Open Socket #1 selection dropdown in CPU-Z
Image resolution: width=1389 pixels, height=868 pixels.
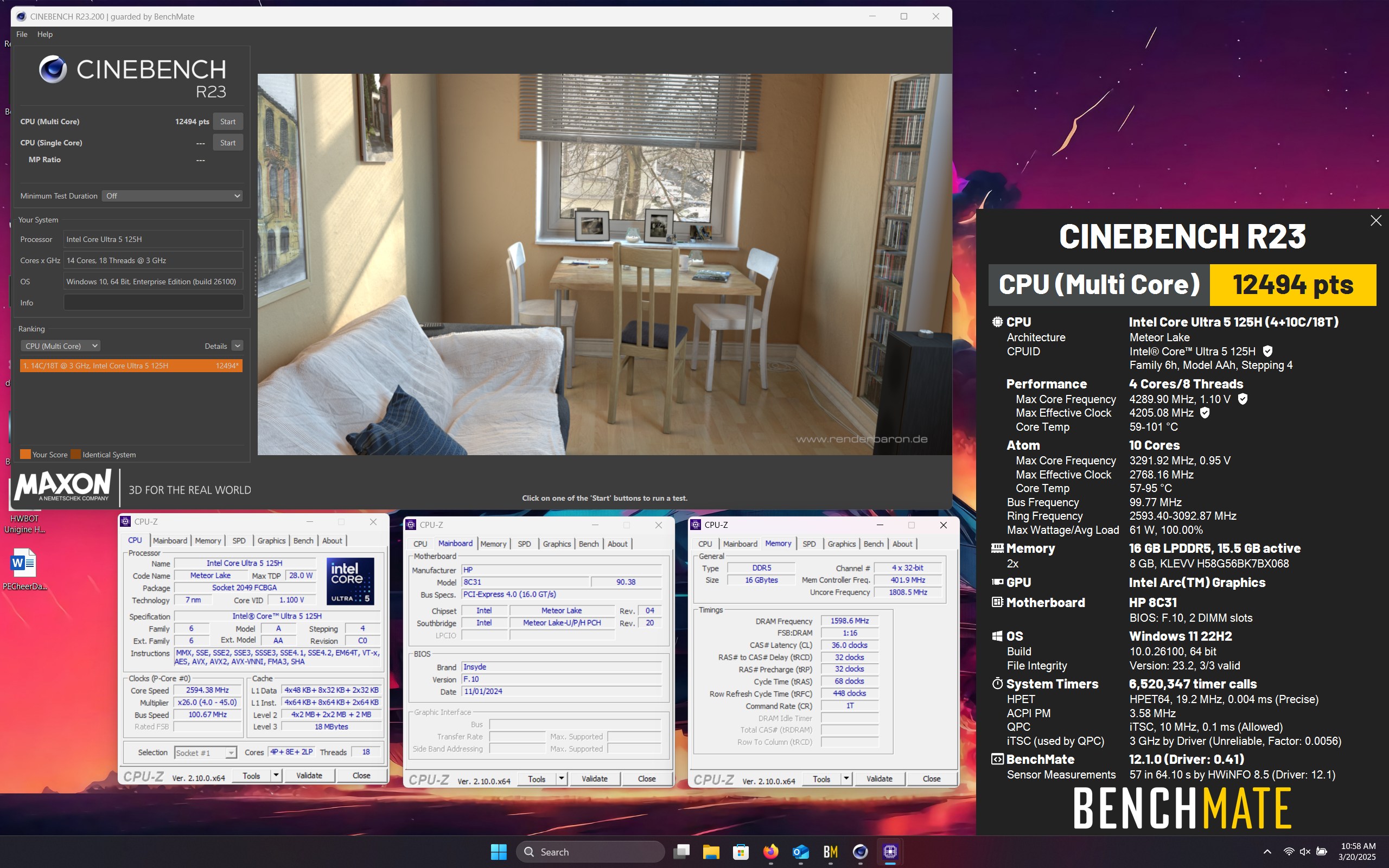pos(206,752)
